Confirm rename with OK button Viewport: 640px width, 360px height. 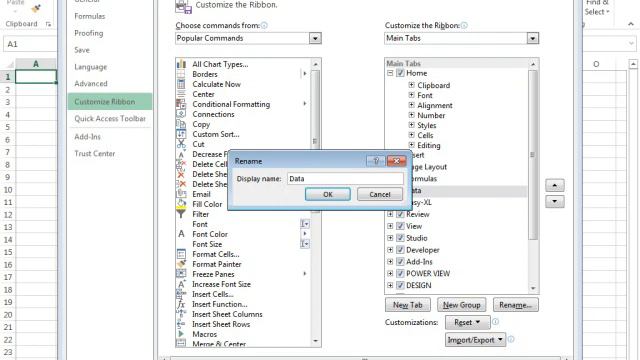click(x=328, y=194)
